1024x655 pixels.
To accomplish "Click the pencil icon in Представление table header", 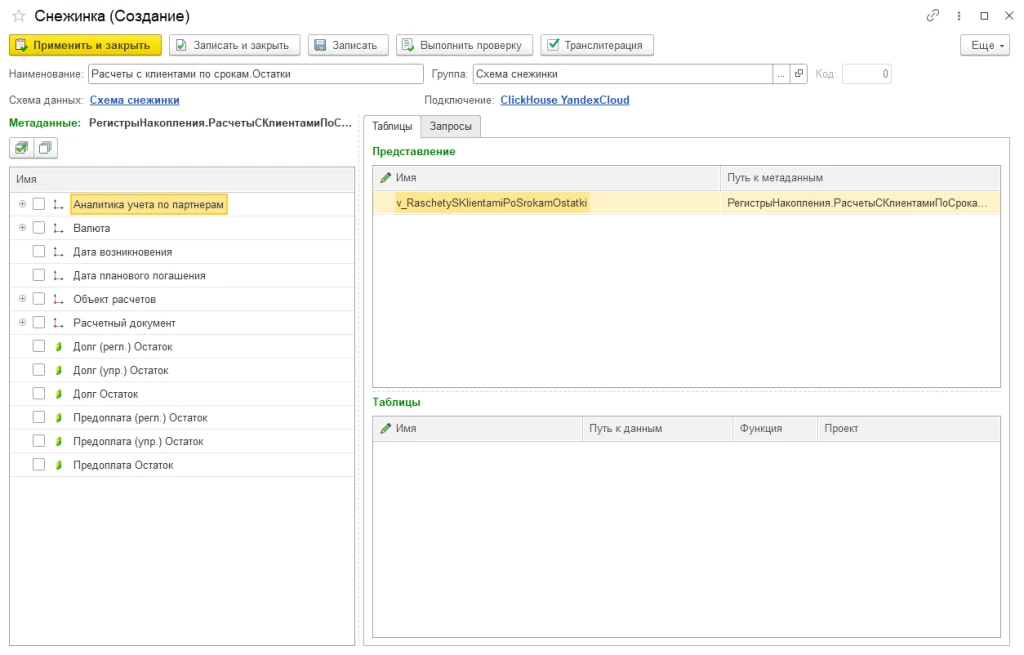I will 385,178.
